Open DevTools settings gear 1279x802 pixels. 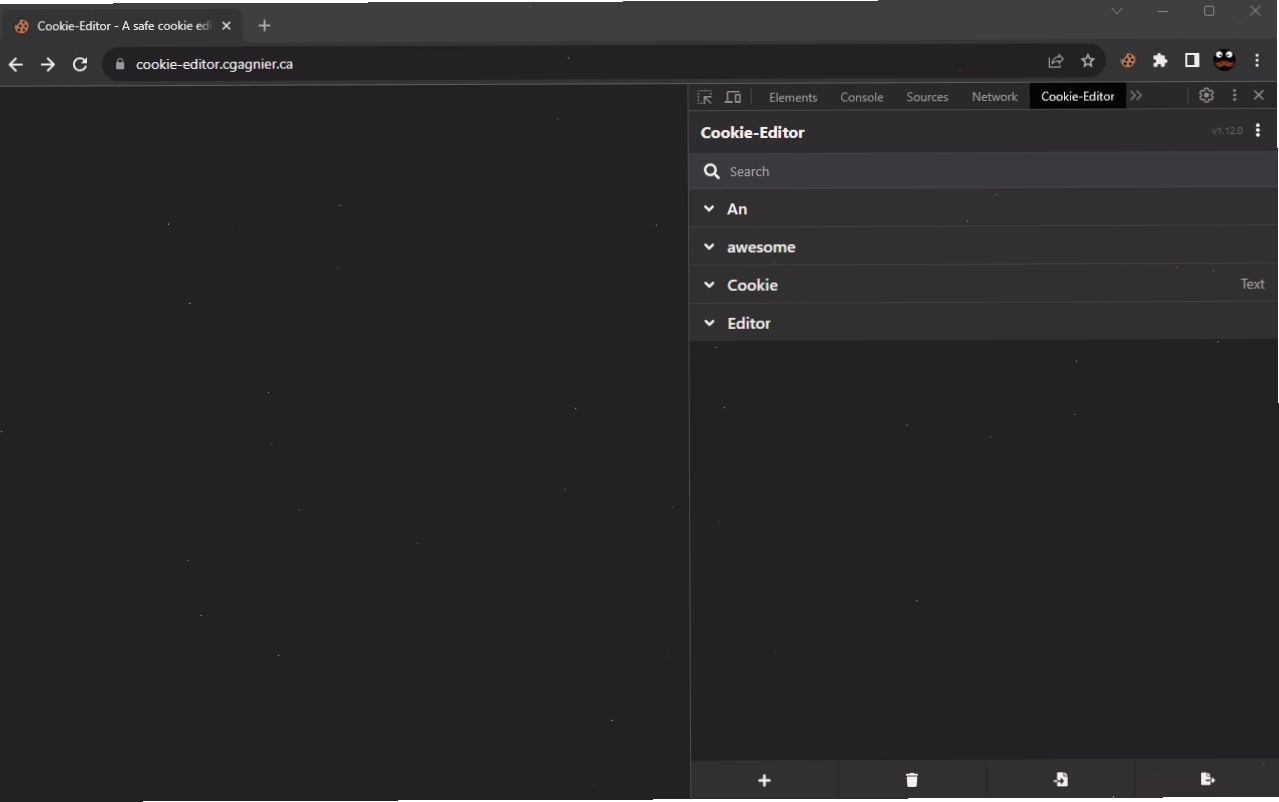(1206, 95)
